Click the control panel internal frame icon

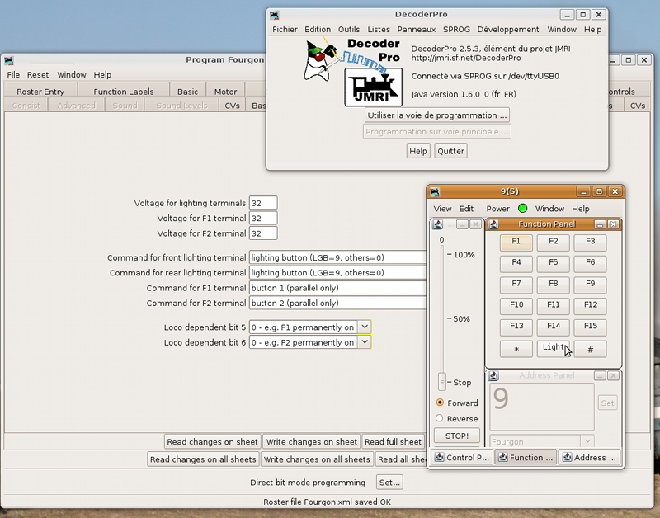point(438,224)
